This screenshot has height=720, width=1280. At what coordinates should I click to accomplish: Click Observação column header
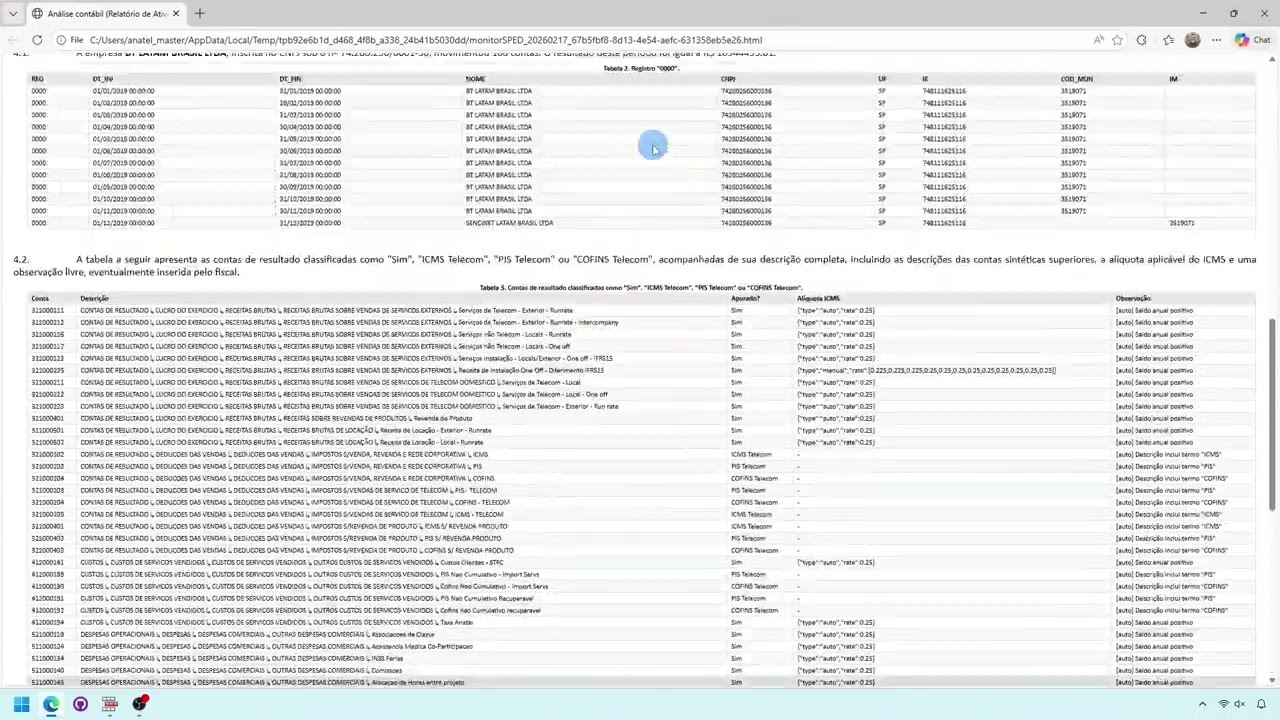(x=1134, y=298)
